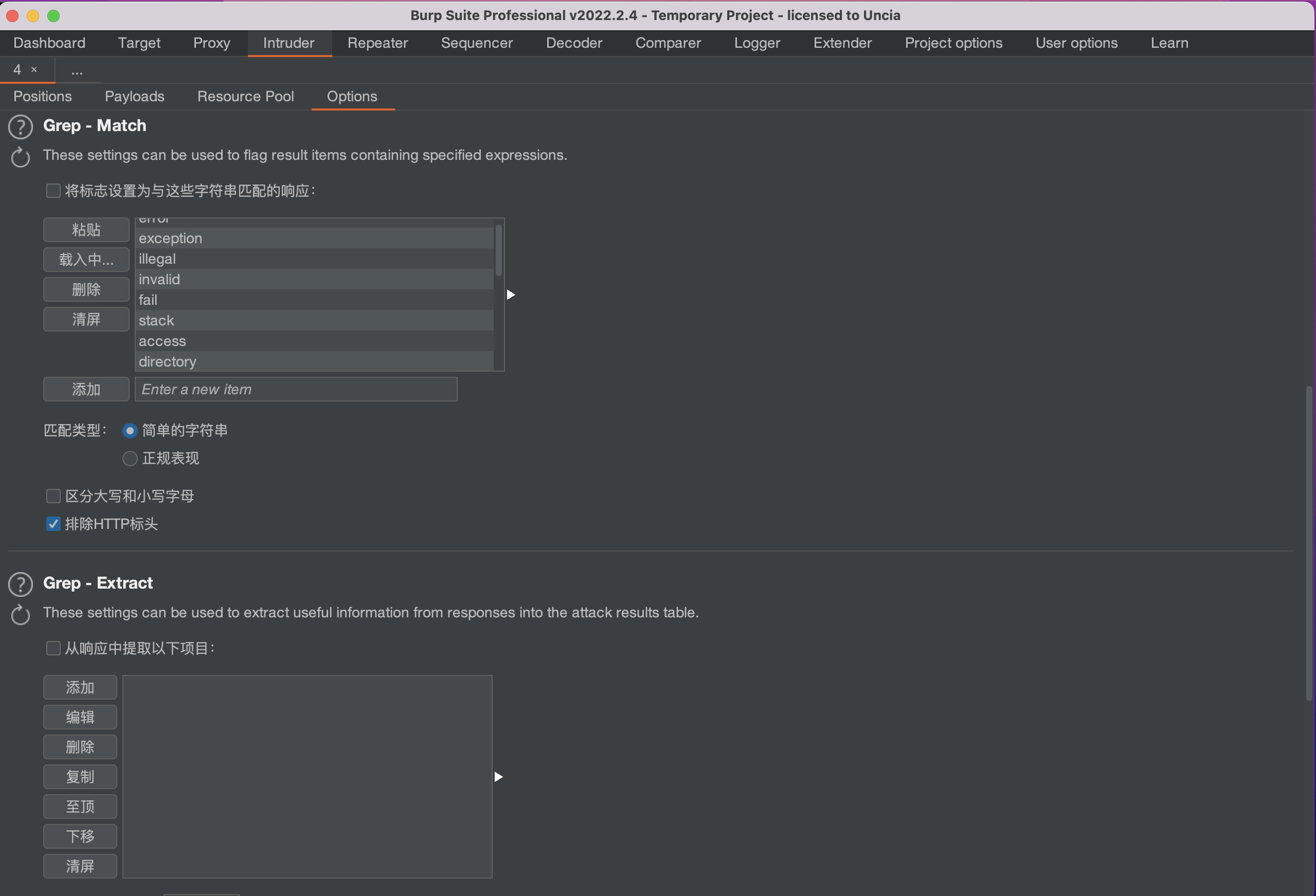Image resolution: width=1316 pixels, height=896 pixels.
Task: Switch to the Payloads tab
Action: click(x=134, y=96)
